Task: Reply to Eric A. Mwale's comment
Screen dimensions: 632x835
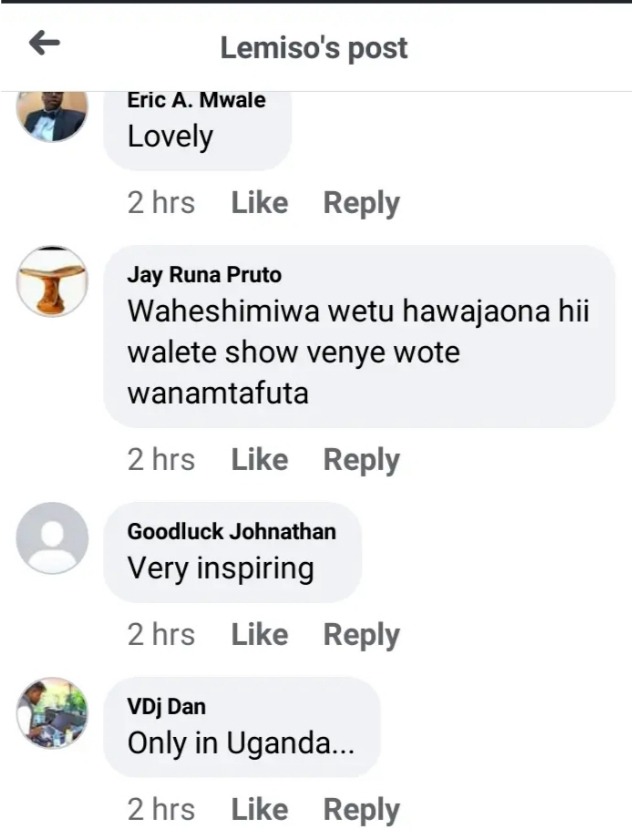Action: [362, 204]
